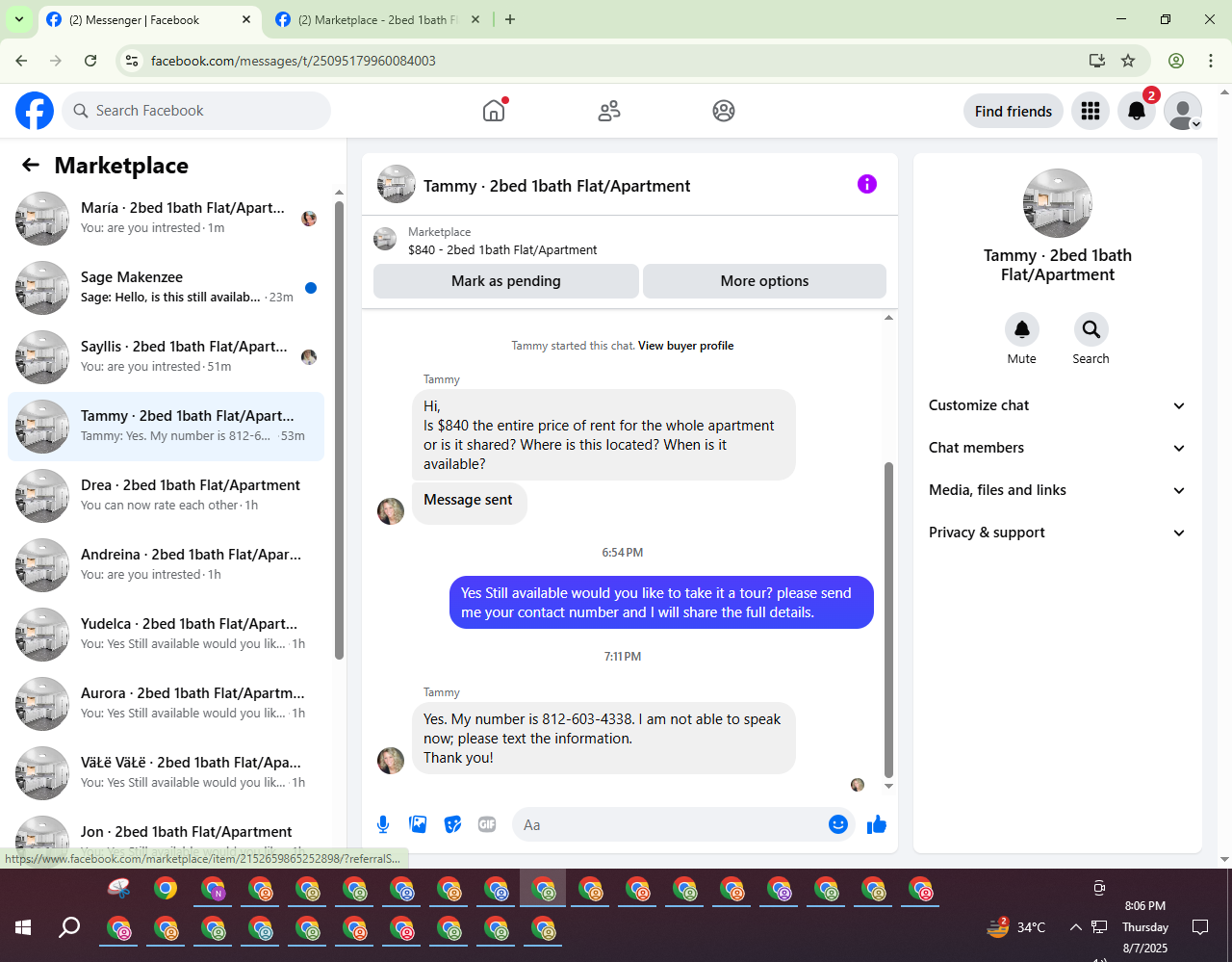Click the browser back arrow
Screen dimensions: 1232x962
[21, 61]
